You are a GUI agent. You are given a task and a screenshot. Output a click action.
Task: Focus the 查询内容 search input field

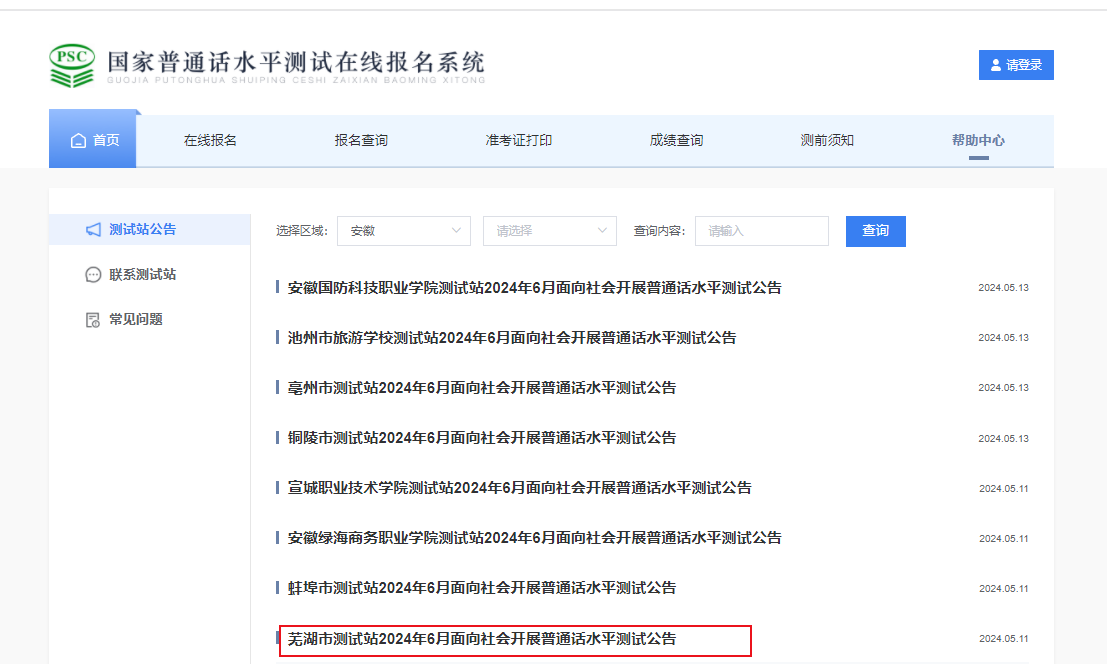761,231
